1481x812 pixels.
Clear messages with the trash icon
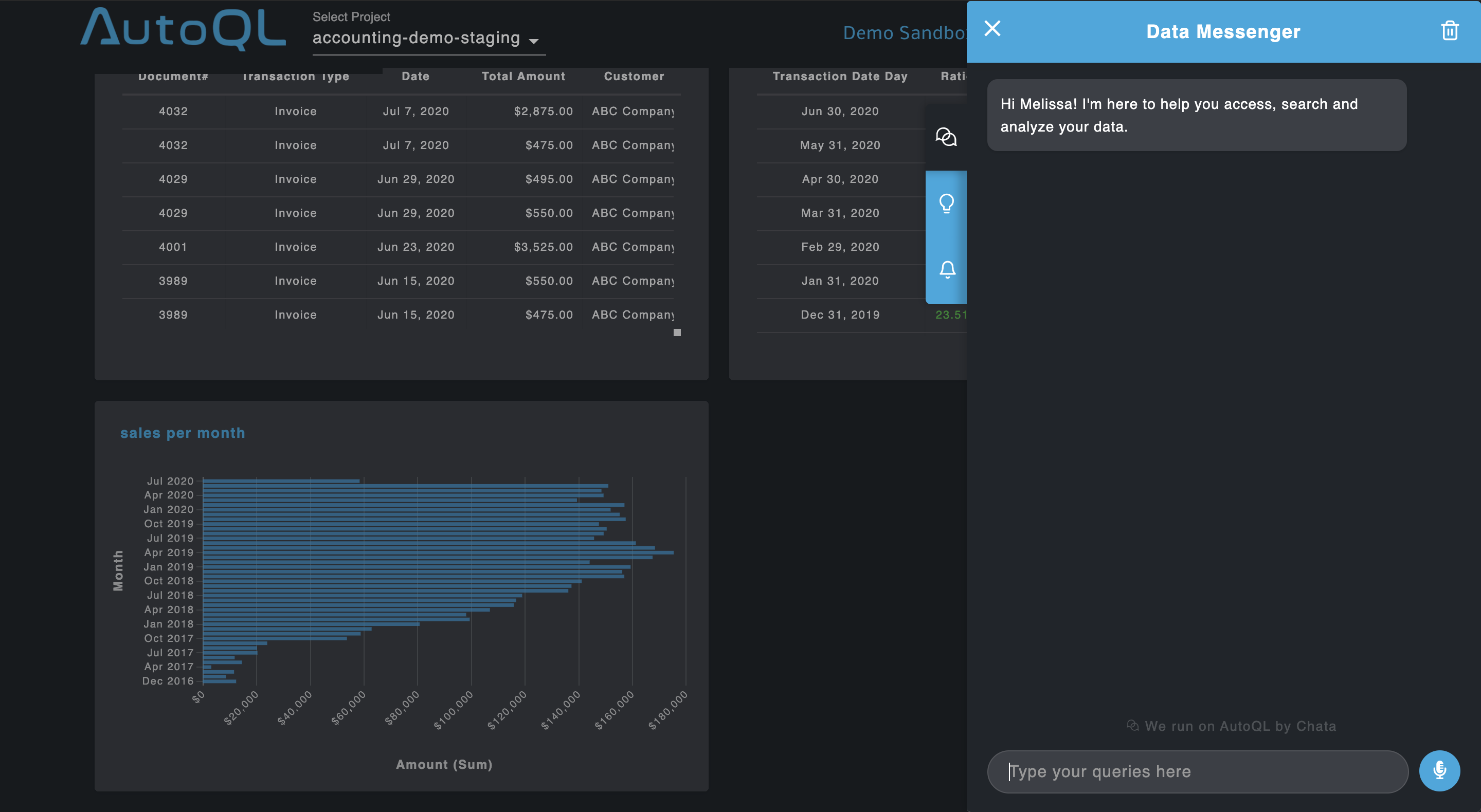[x=1450, y=30]
